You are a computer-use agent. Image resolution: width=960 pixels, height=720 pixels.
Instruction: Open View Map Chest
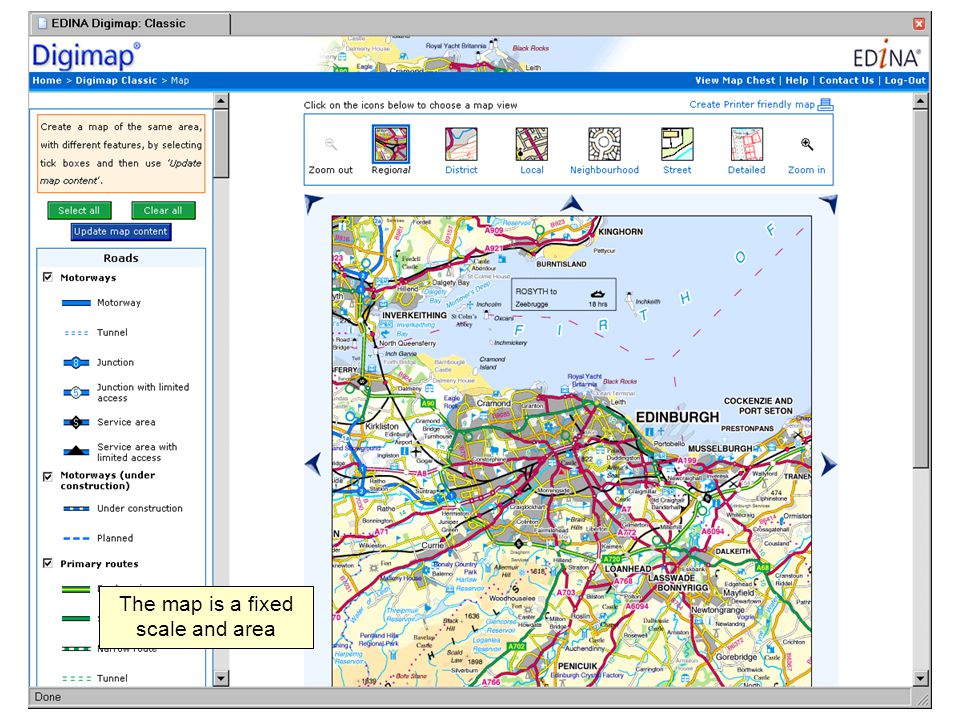coord(735,80)
